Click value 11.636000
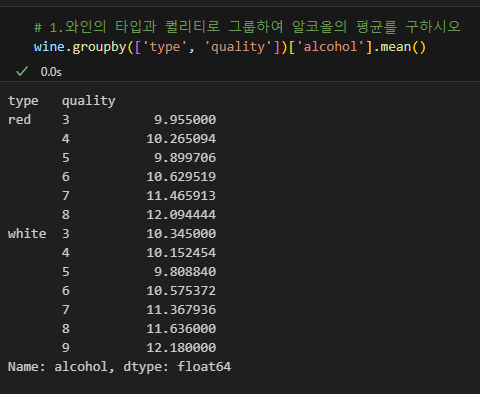This screenshot has height=394, width=480. (181, 329)
